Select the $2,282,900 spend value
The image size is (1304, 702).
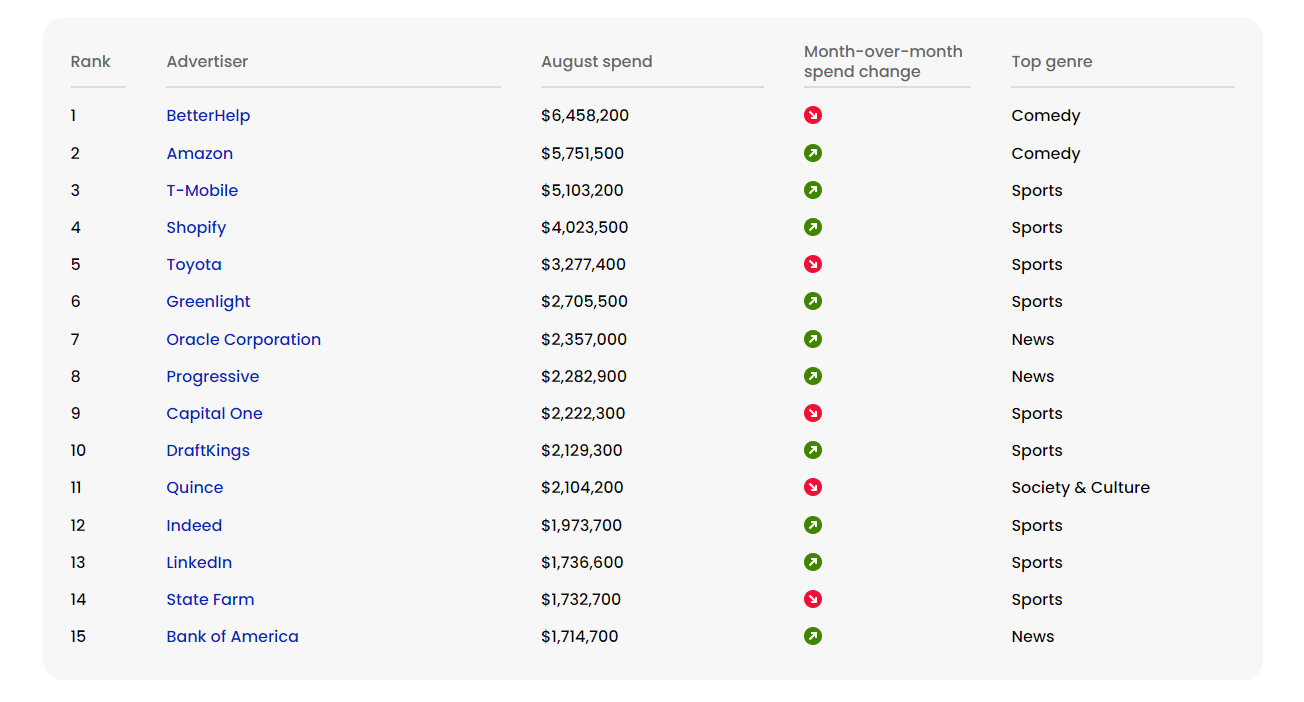584,376
